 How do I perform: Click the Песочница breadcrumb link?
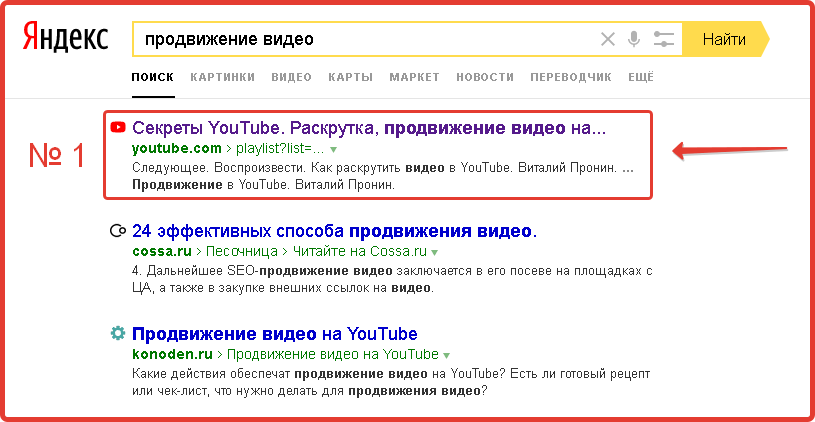click(242, 252)
